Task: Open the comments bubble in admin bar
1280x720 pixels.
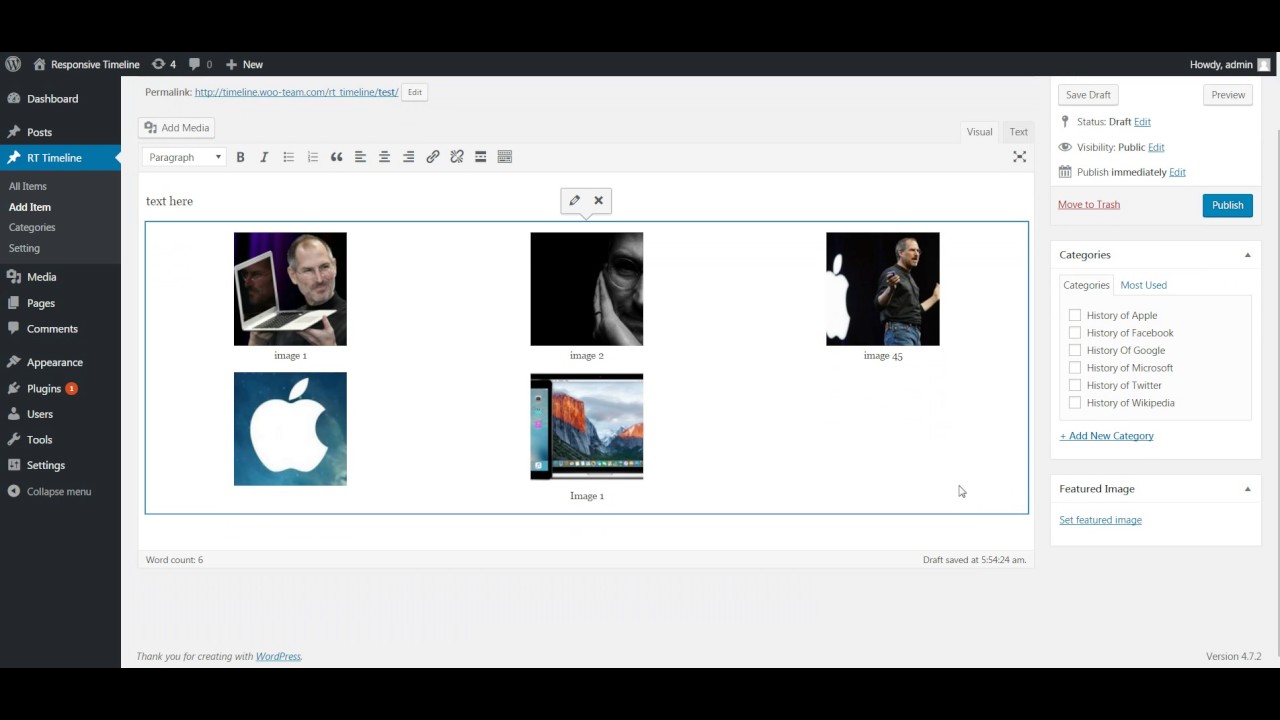Action: click(200, 64)
